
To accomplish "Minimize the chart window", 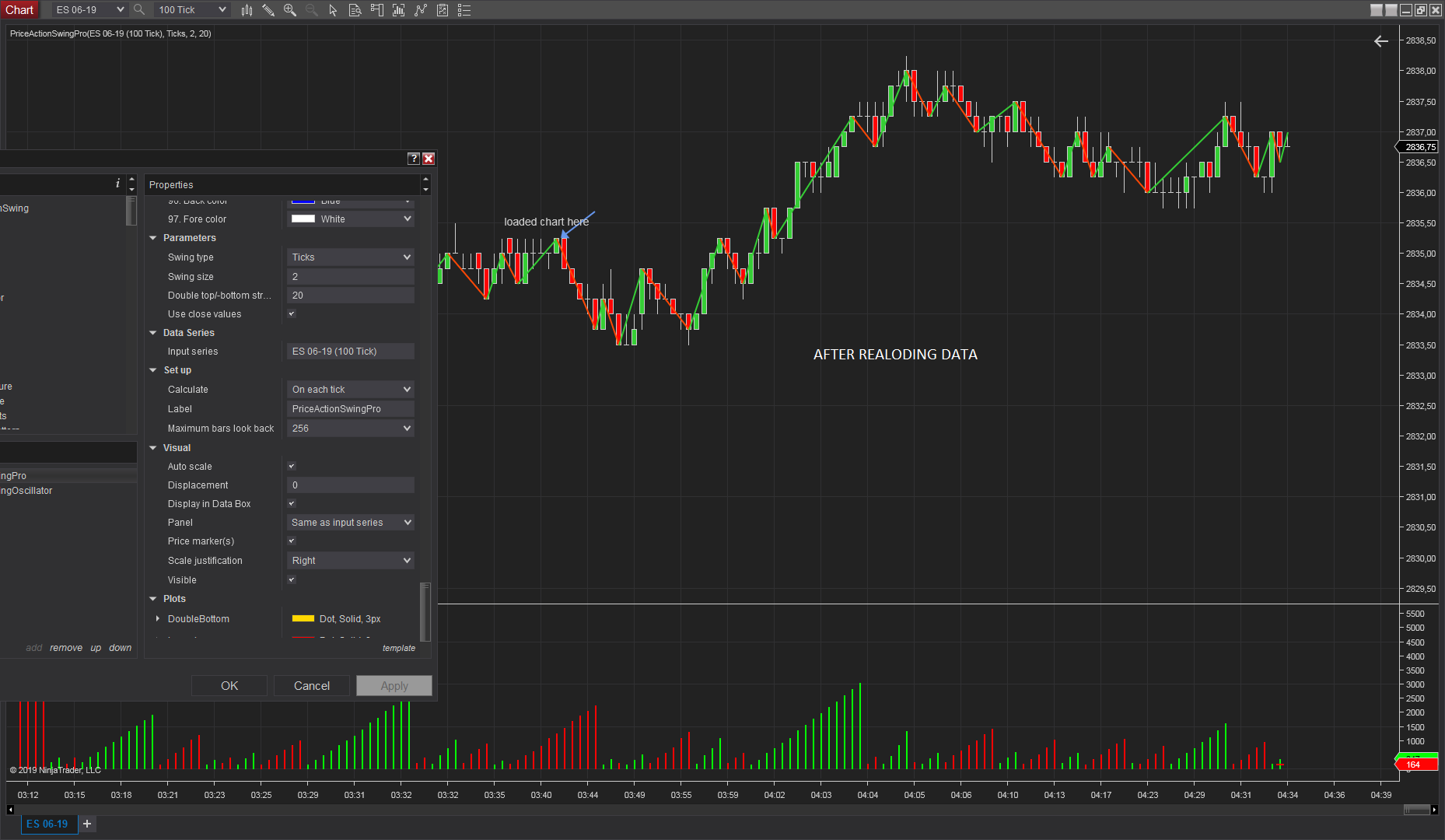I will 1406,10.
